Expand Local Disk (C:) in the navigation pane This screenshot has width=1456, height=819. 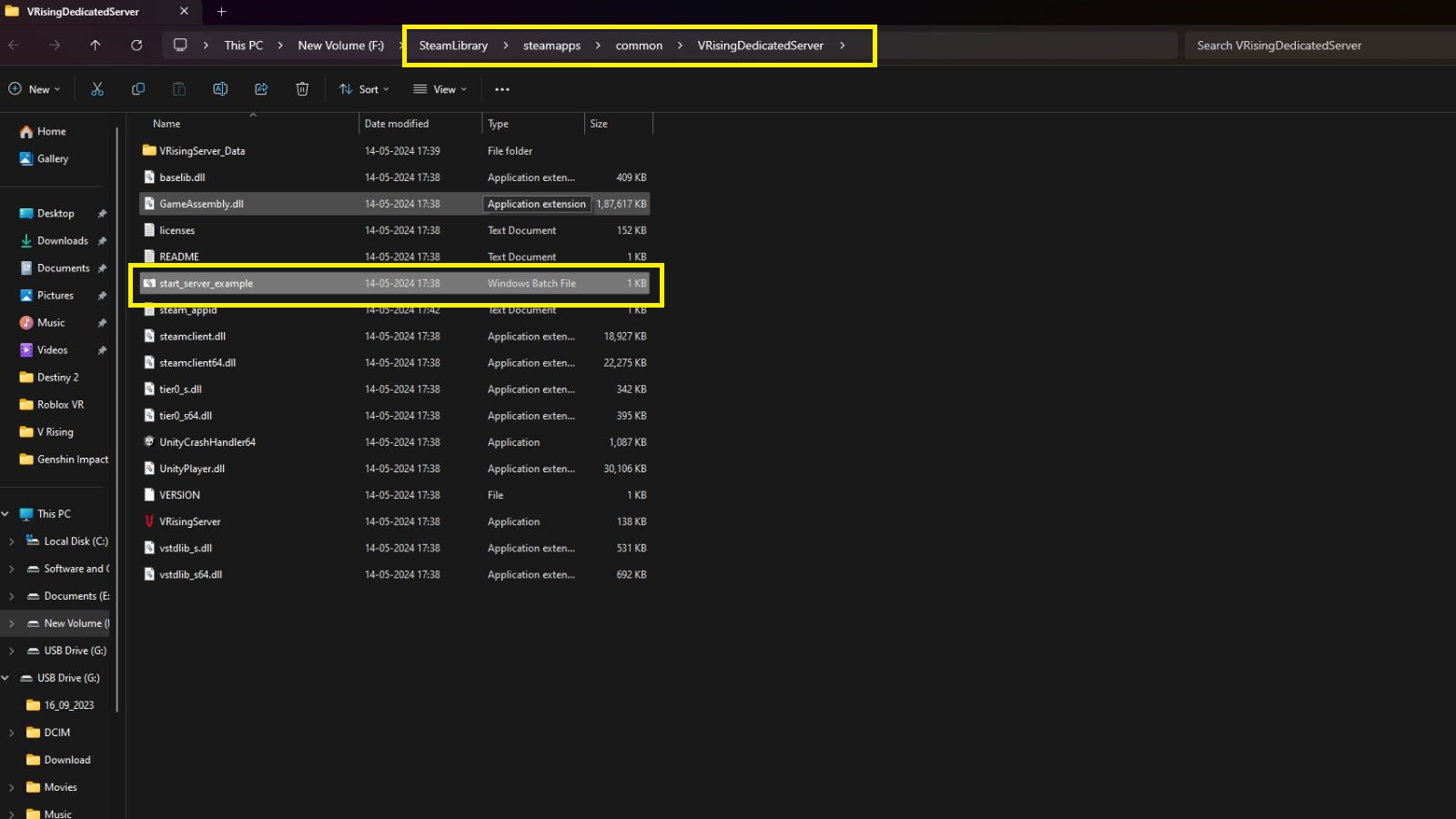(9, 541)
